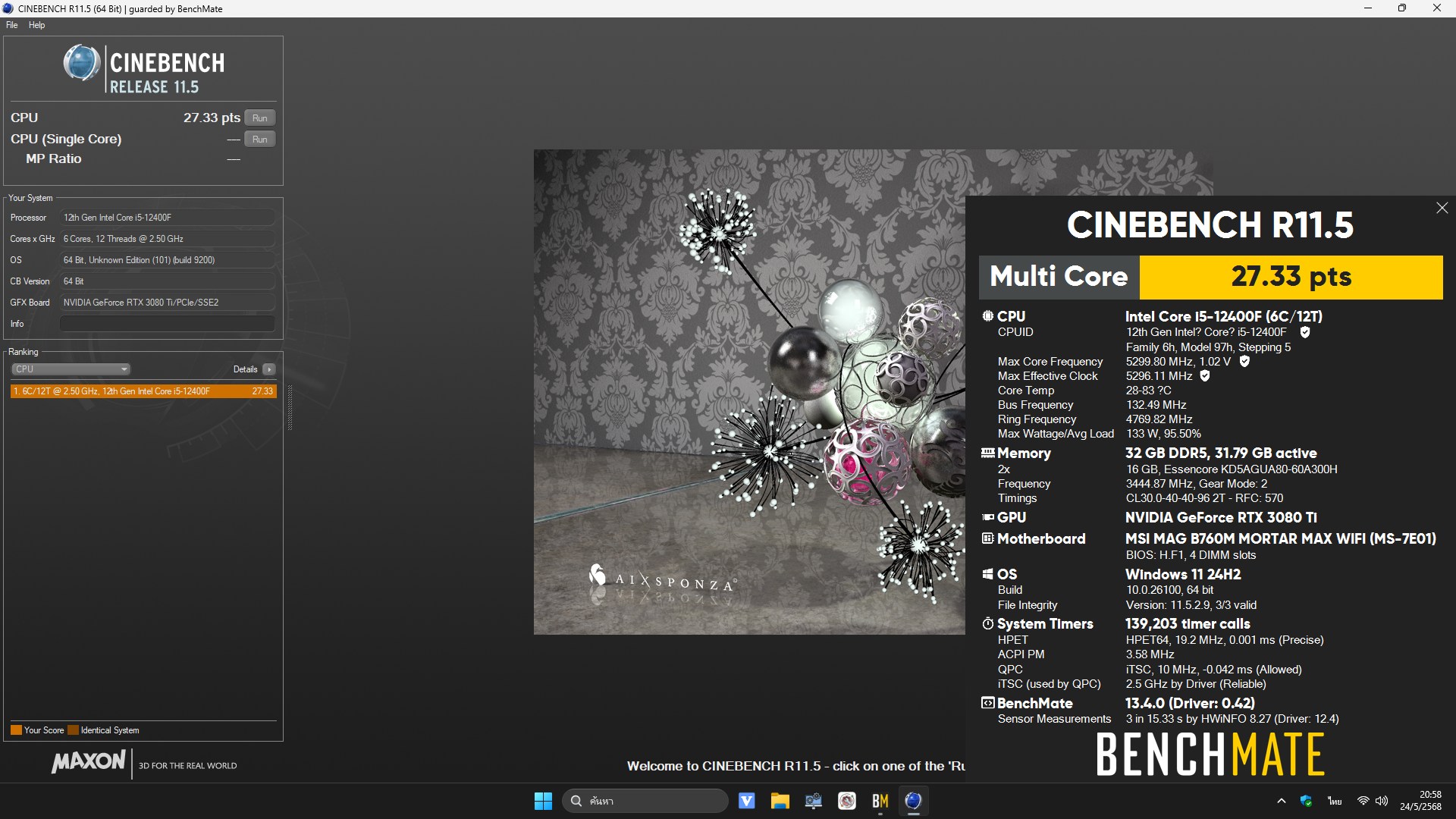Viewport: 1456px width, 819px height.
Task: Click the OS field value 64 Bit Unknown Edition
Action: pos(167,260)
